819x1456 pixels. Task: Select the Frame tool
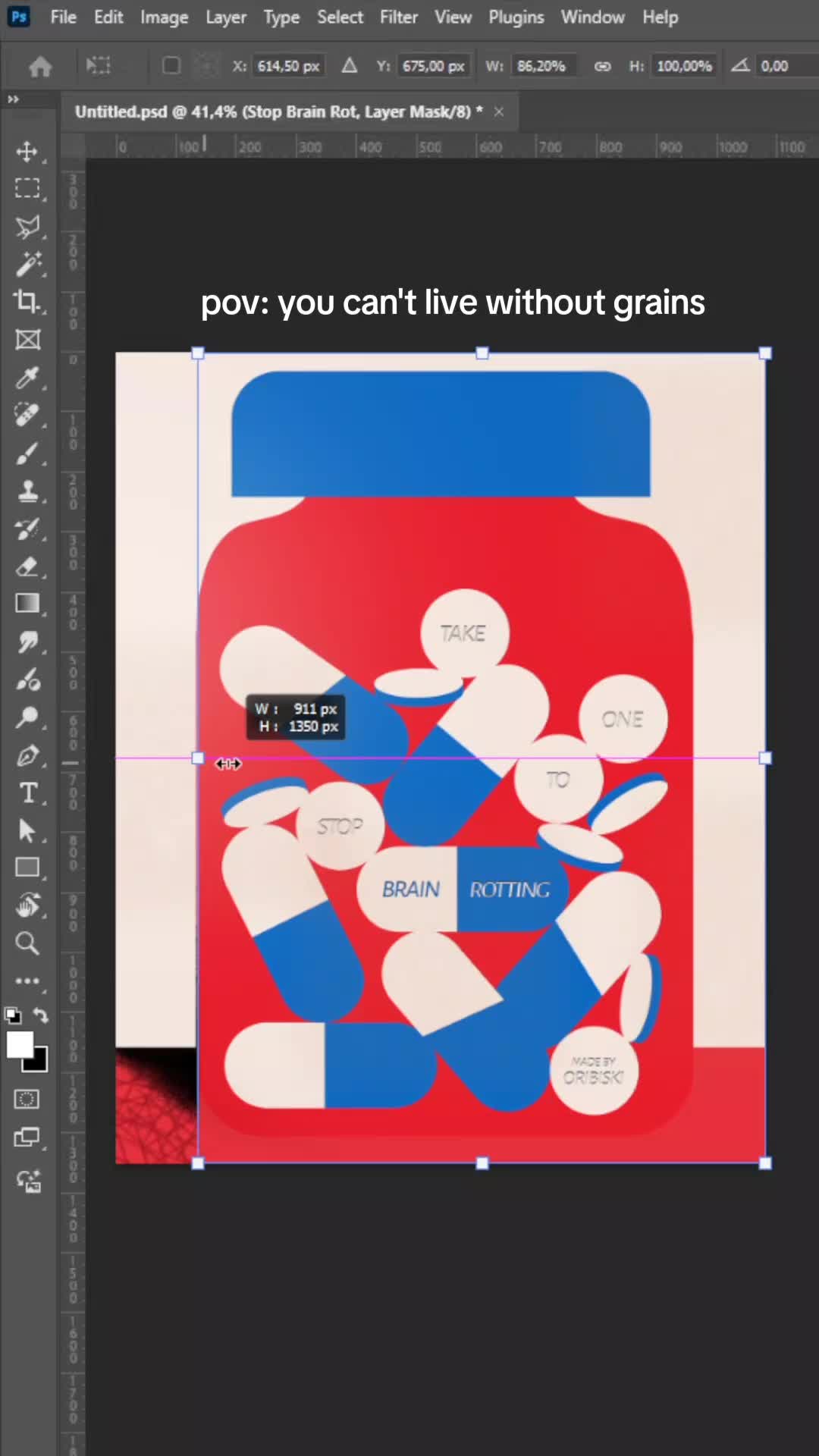[27, 340]
